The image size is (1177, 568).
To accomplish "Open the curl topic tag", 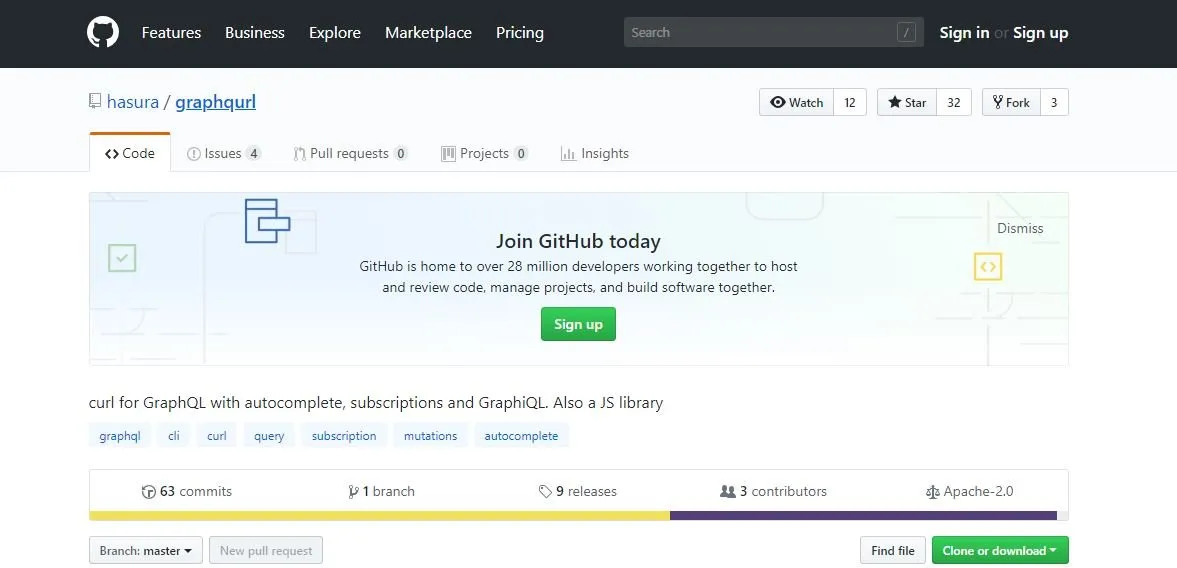I will click(217, 435).
